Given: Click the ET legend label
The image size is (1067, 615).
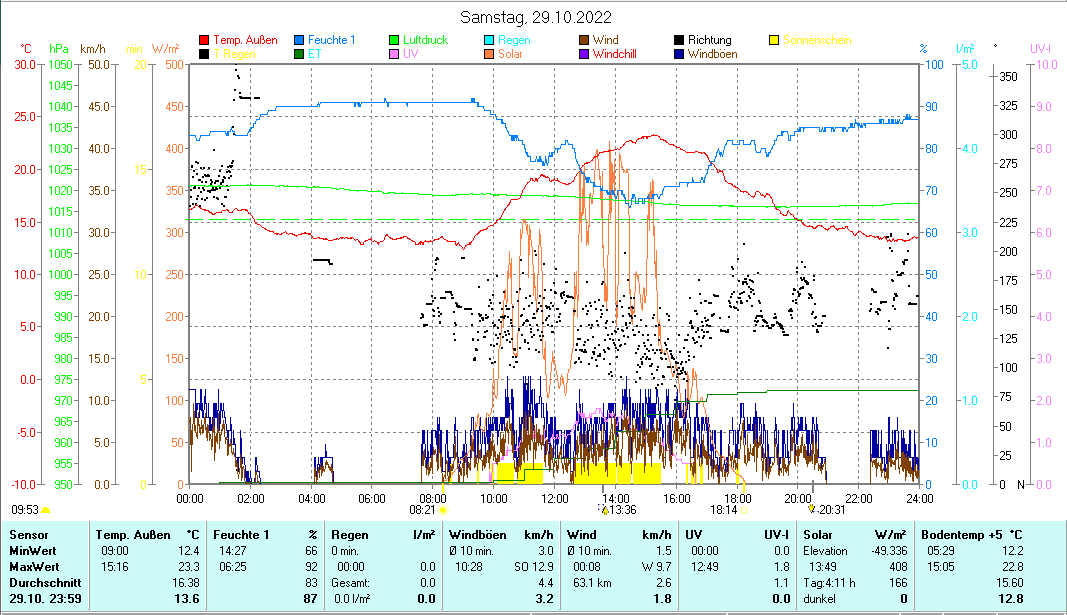Looking at the screenshot, I should click(314, 54).
